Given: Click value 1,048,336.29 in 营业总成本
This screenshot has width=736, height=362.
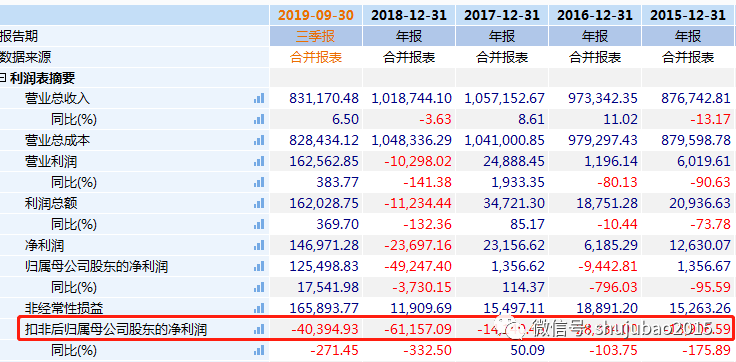Looking at the screenshot, I should click(412, 140).
